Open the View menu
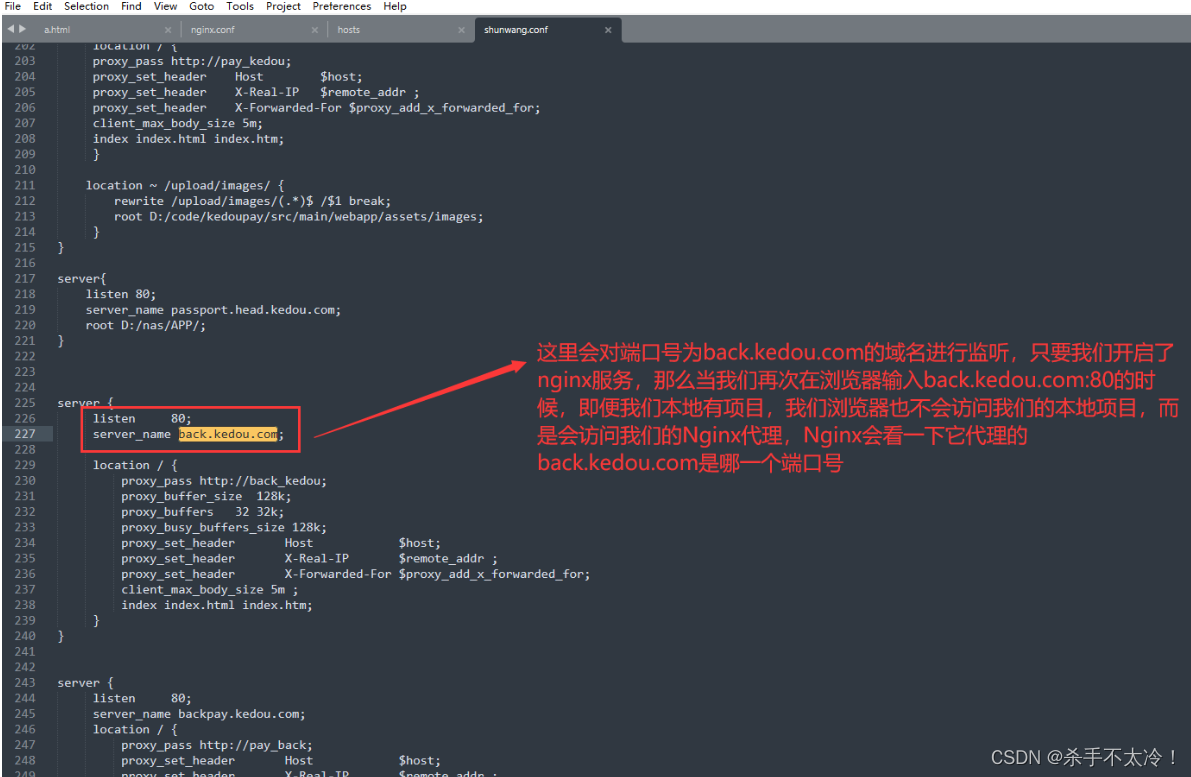 (x=166, y=6)
